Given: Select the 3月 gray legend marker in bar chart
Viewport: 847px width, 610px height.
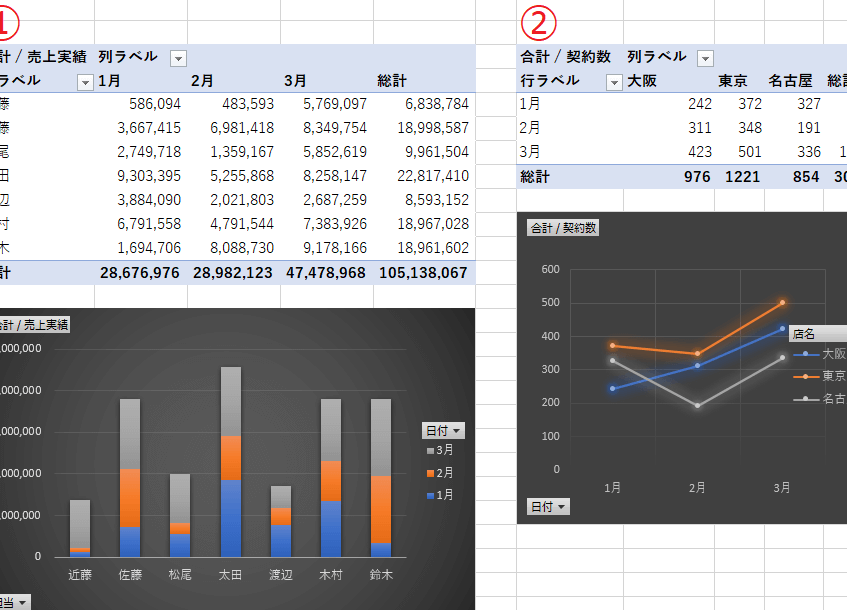Looking at the screenshot, I should [431, 452].
